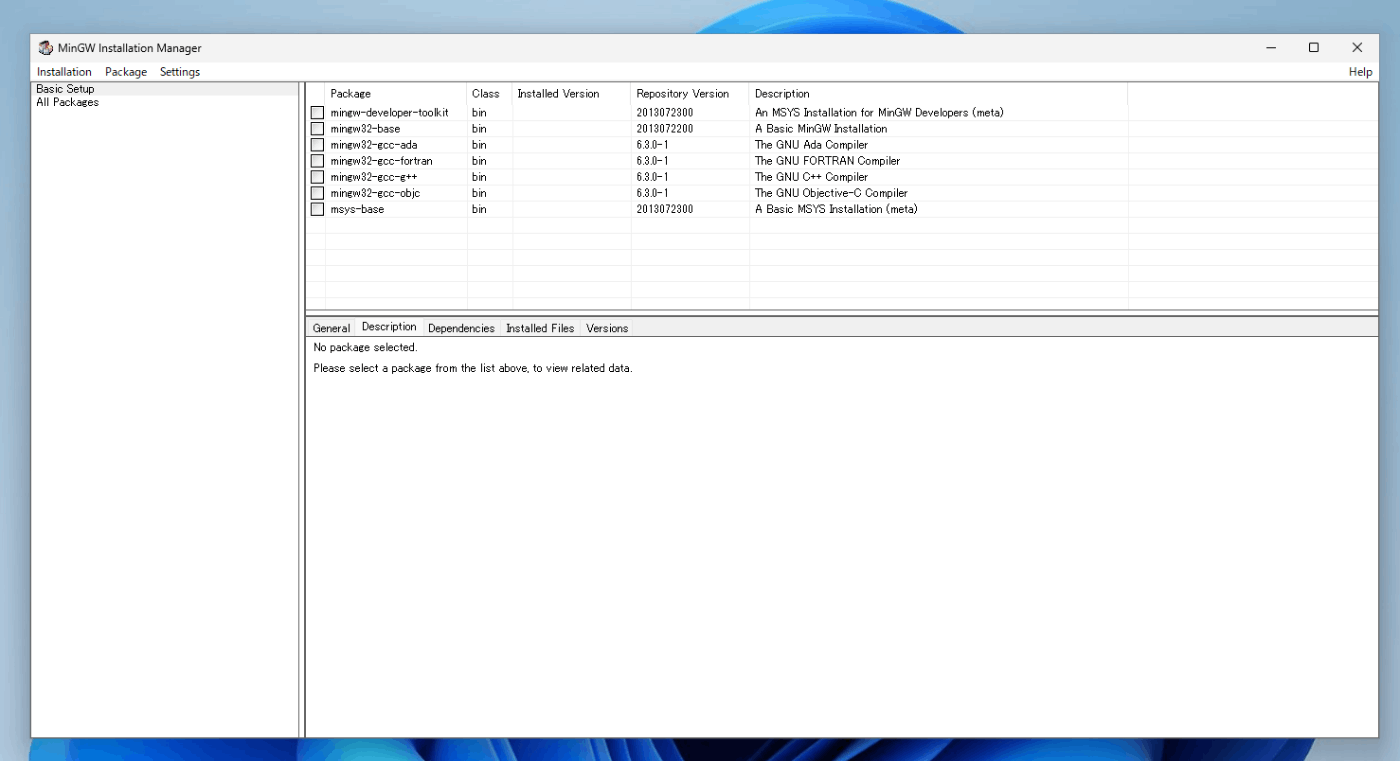Open the Settings menu
This screenshot has height=761, width=1400.
tap(180, 72)
